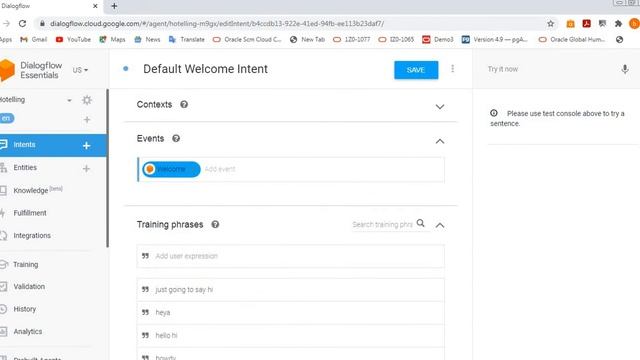
Task: Open the 1Z0-1065 bookmark
Action: pos(396,40)
